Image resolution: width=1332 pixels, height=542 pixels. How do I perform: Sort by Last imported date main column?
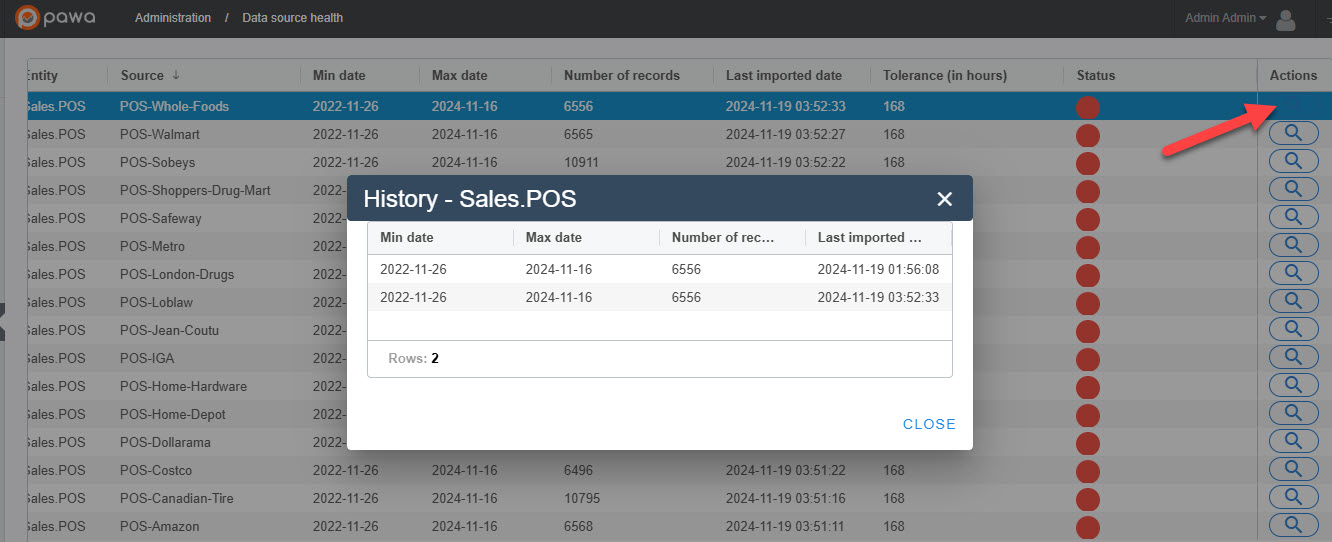tap(784, 75)
